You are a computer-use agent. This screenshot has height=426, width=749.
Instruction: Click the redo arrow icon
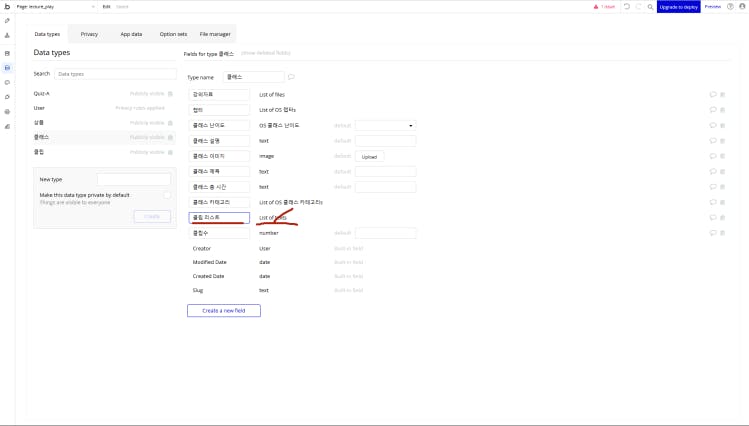click(638, 7)
